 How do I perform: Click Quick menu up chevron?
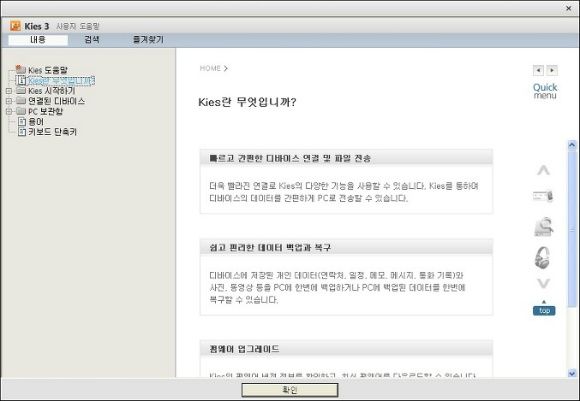click(x=543, y=171)
